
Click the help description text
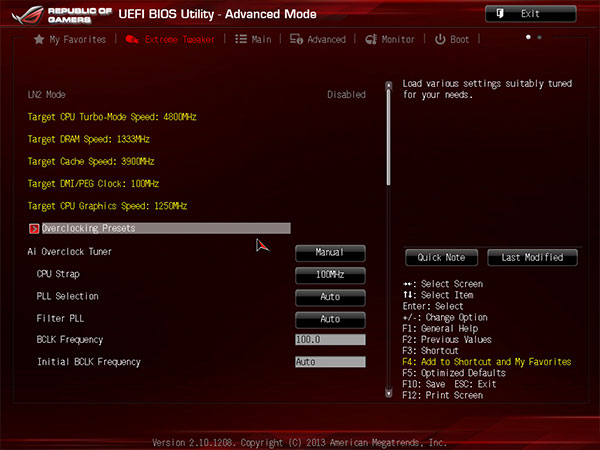[487, 89]
